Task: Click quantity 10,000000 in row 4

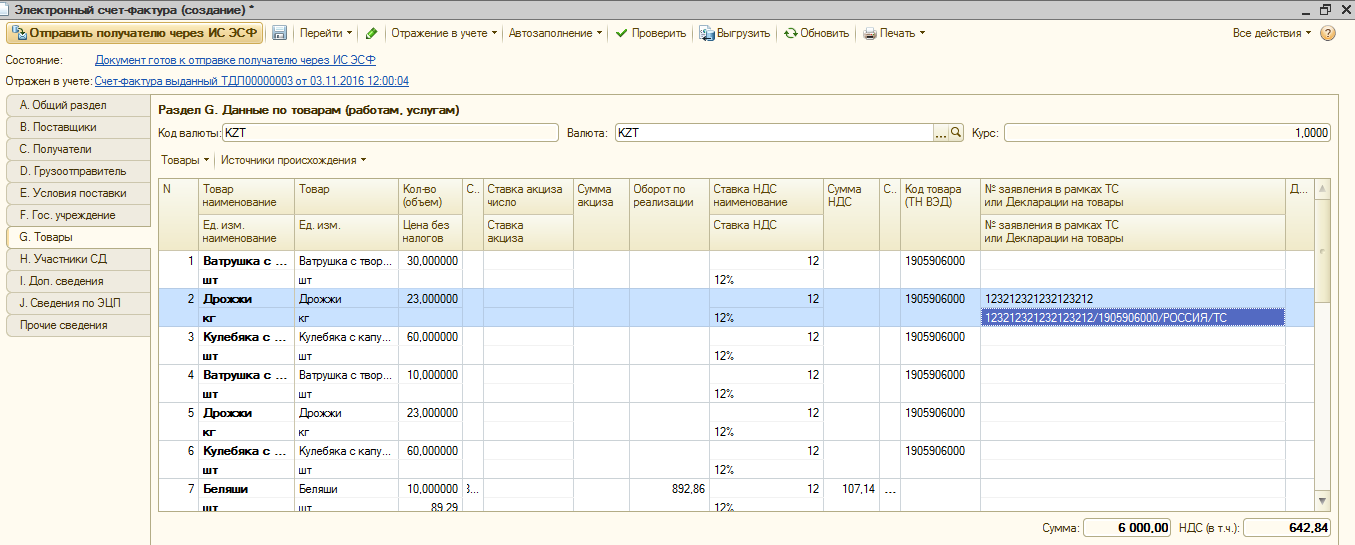Action: click(x=430, y=375)
